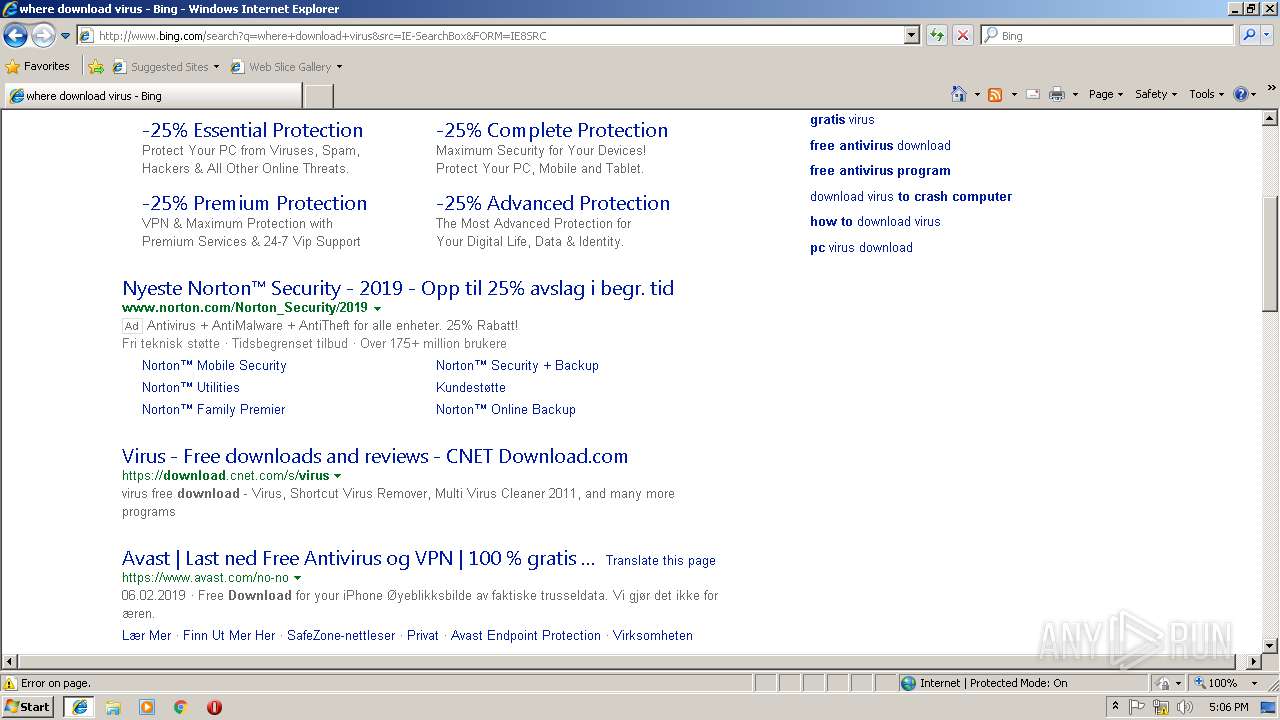The width and height of the screenshot is (1280, 720).
Task: Open Norton Family Premier sublink
Action: click(x=213, y=410)
